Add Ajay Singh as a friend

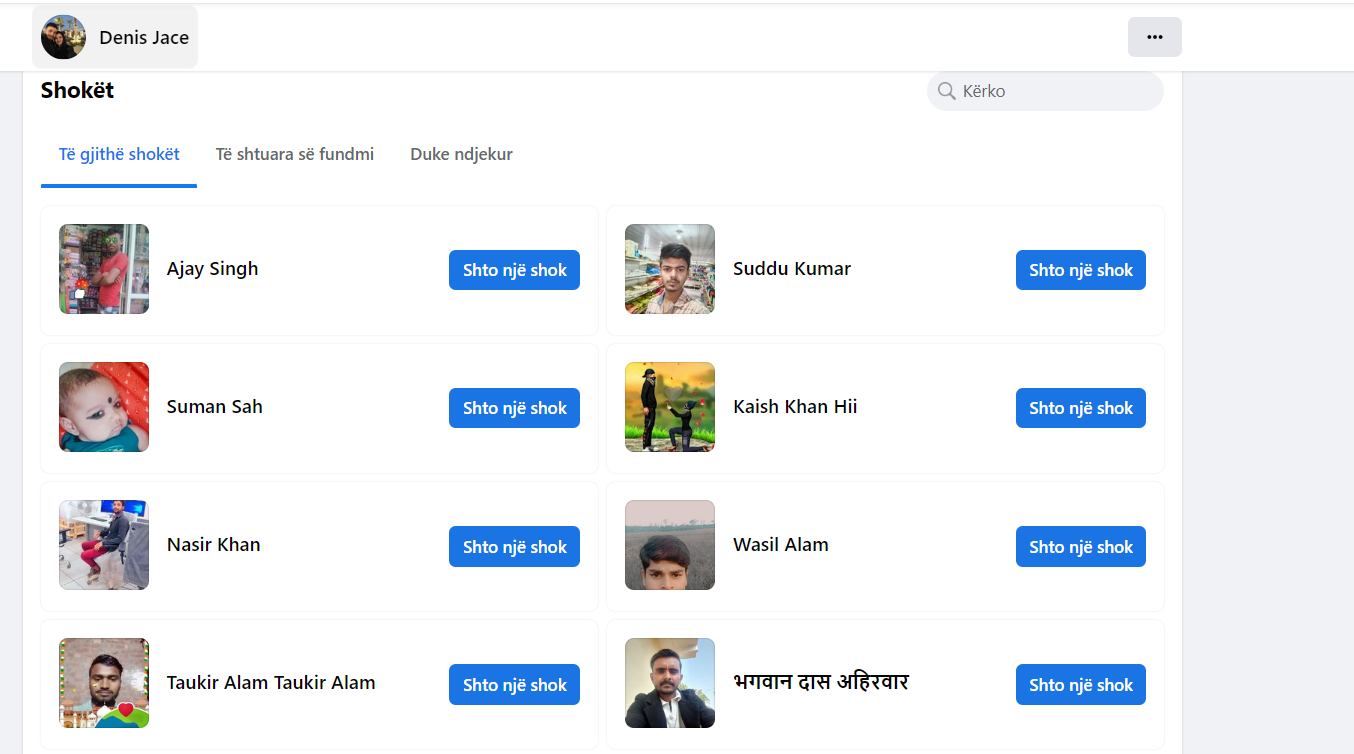point(514,270)
